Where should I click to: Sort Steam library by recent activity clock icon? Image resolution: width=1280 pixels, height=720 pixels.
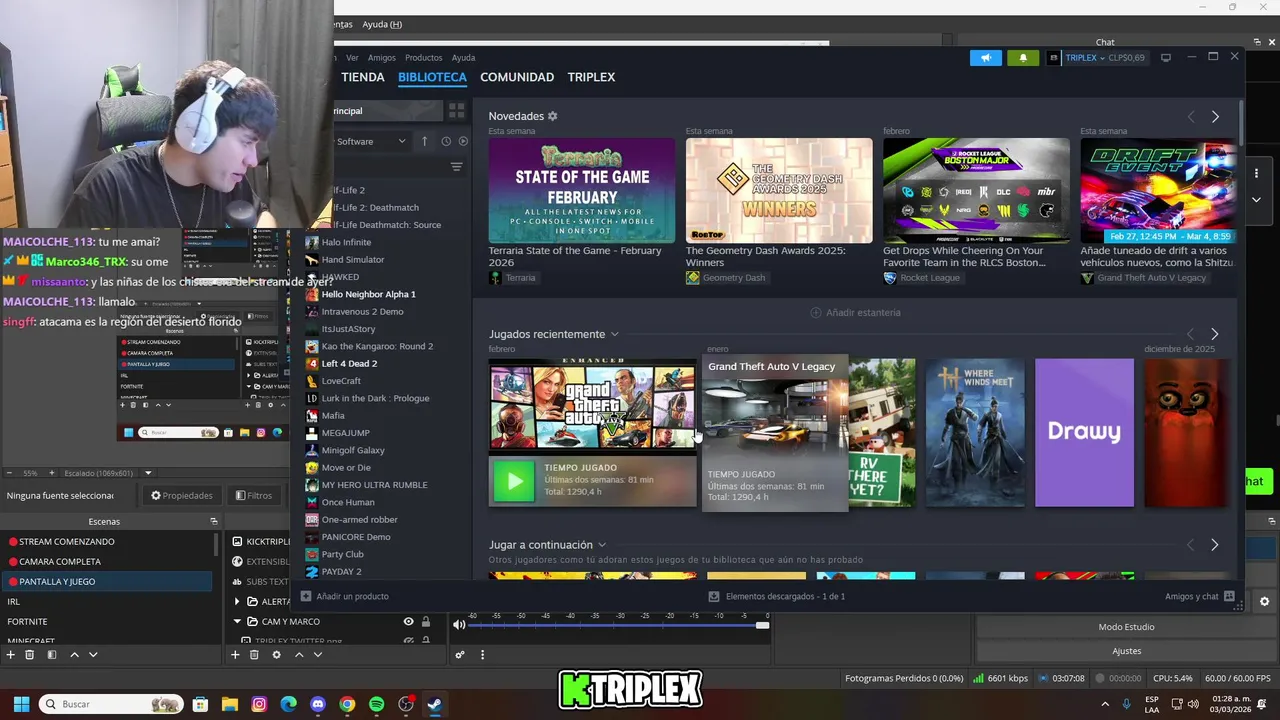point(446,141)
